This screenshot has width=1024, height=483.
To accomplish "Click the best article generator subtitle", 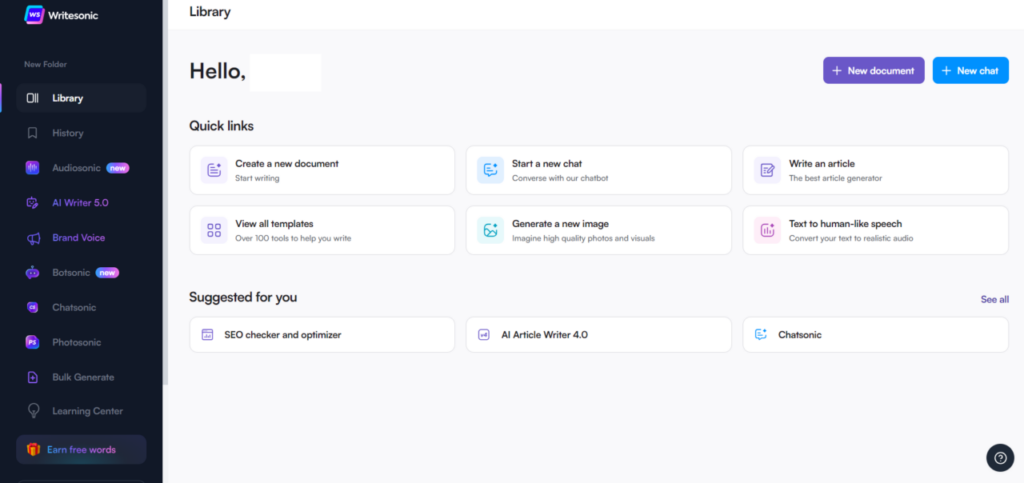I will (x=835, y=178).
